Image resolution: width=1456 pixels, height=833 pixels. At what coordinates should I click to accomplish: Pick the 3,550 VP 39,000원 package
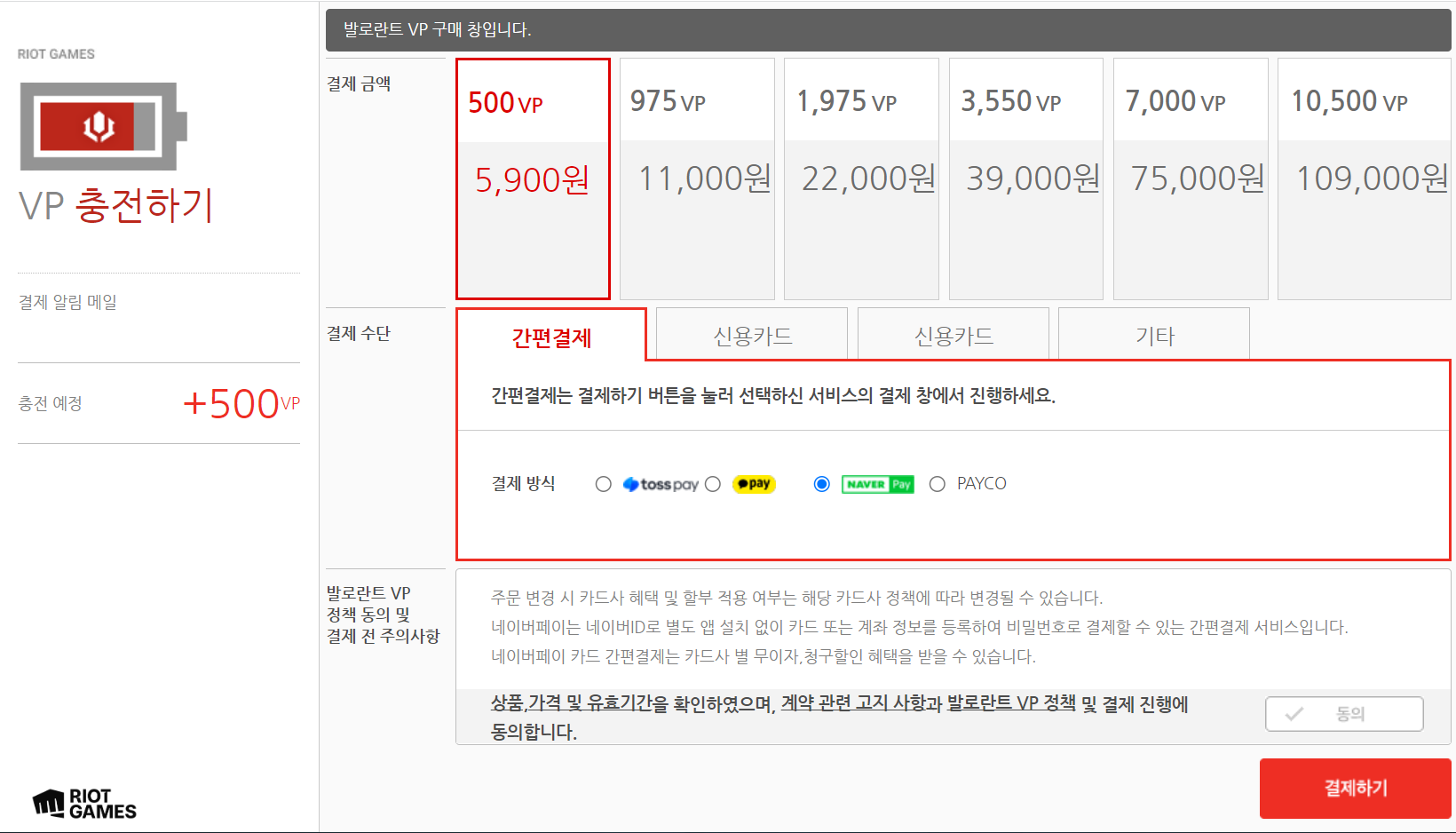click(x=1025, y=178)
